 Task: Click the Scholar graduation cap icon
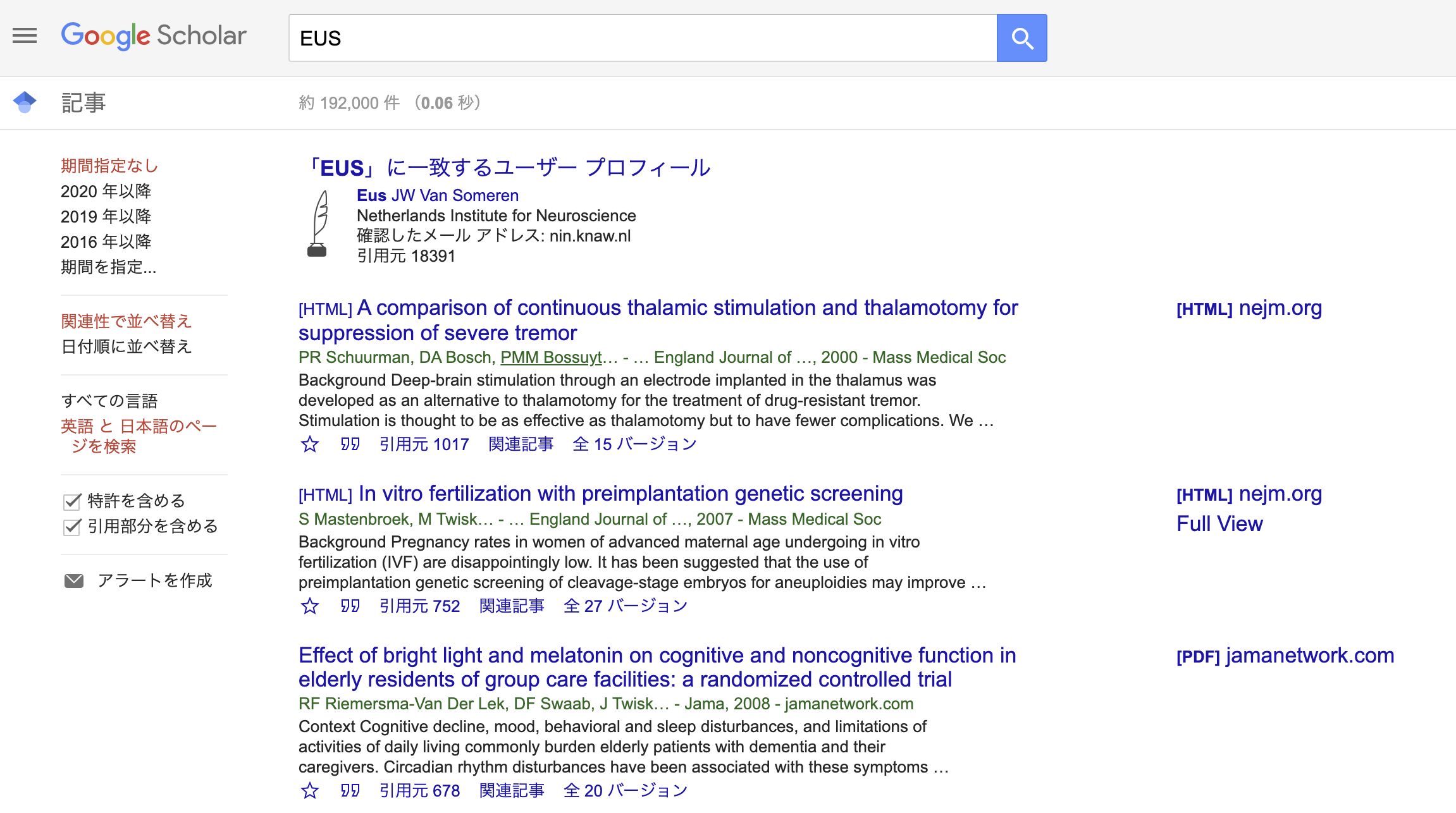(x=25, y=102)
